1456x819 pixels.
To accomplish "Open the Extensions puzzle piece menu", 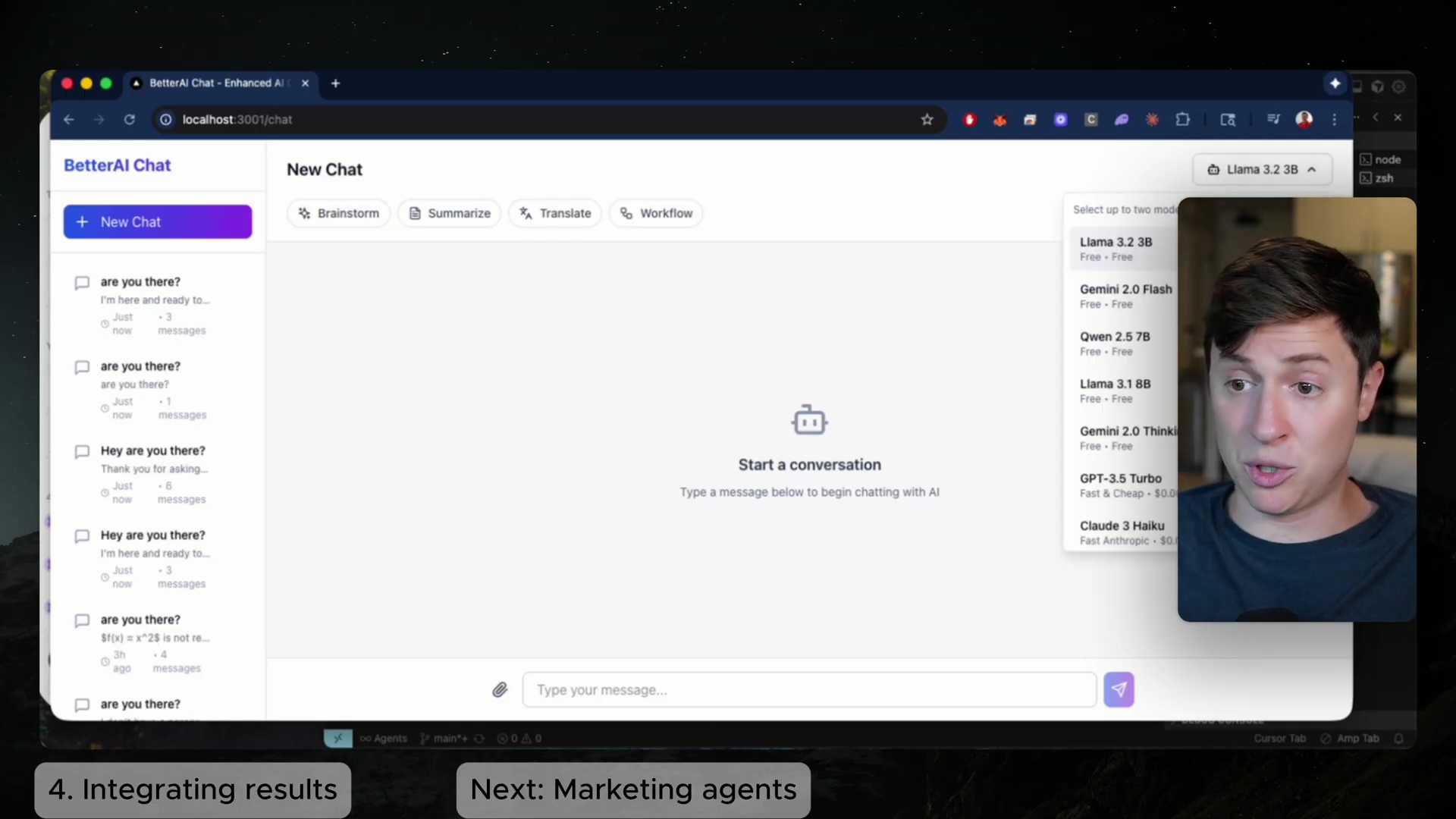I will click(1182, 120).
